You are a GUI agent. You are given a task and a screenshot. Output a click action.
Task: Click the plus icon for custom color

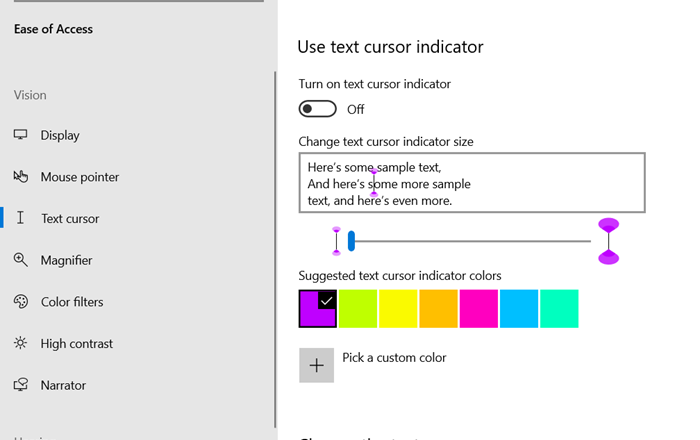(317, 365)
